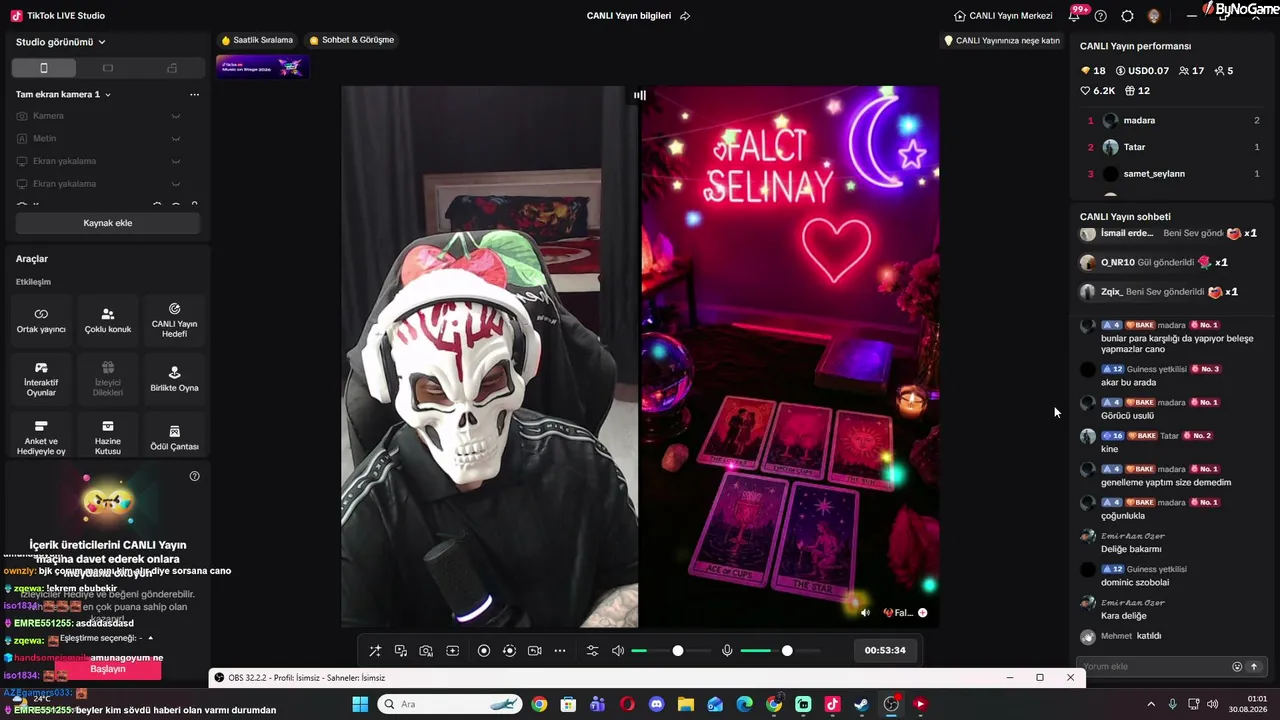Viewport: 1280px width, 720px height.
Task: Open the Ortak yayıncı tool
Action: coord(41,320)
